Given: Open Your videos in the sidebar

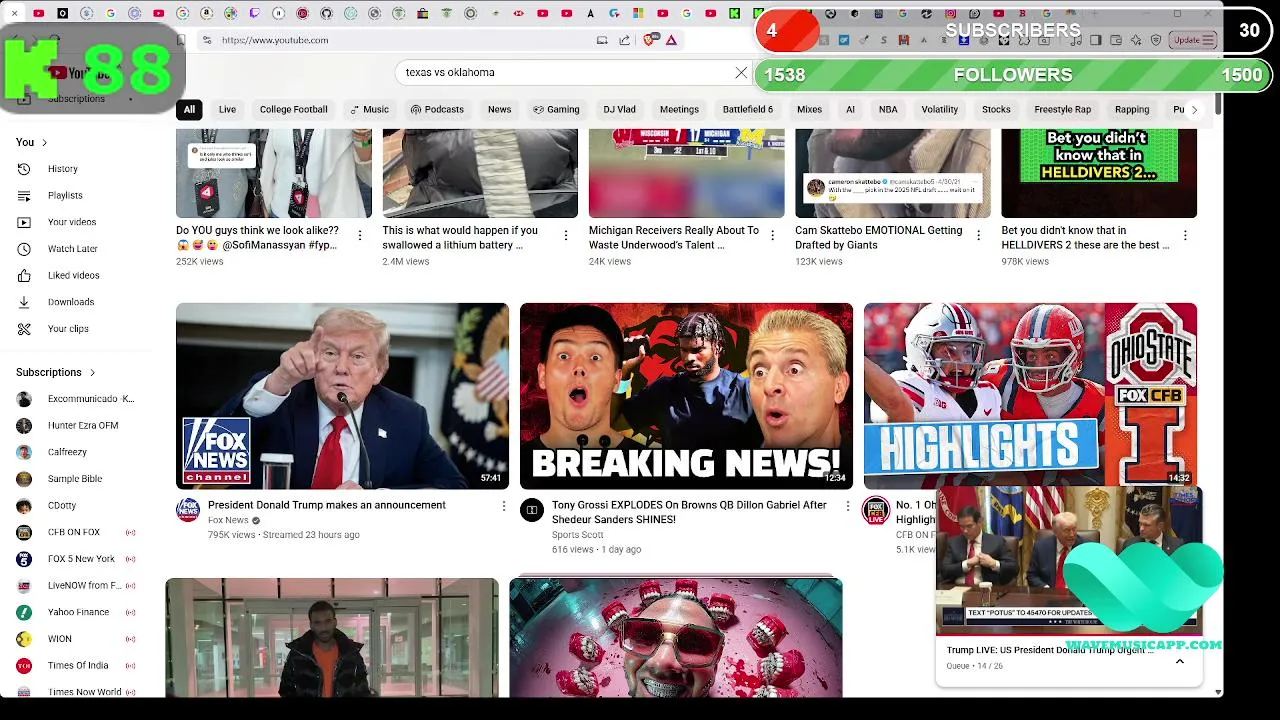Looking at the screenshot, I should 72,222.
